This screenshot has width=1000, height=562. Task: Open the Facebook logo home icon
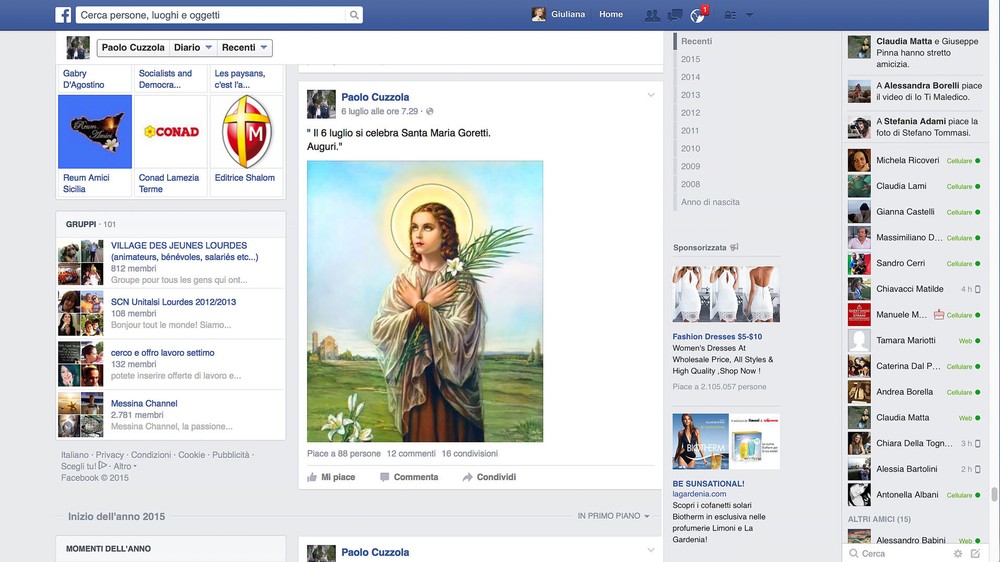pyautogui.click(x=63, y=15)
